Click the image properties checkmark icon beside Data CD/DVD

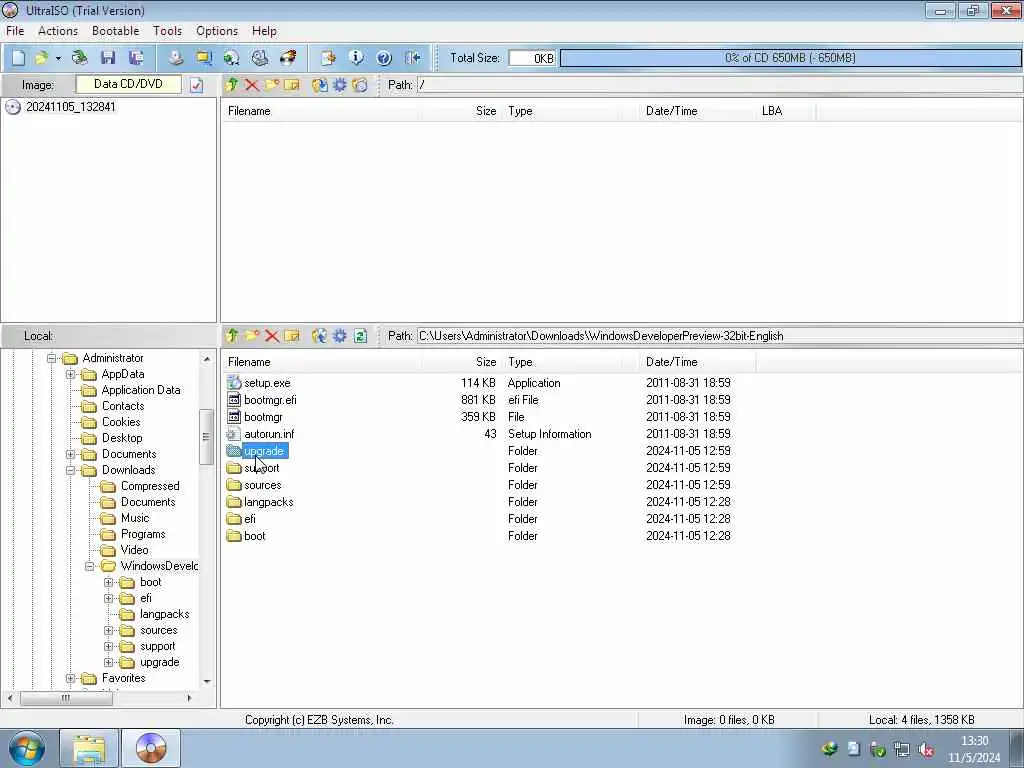[197, 85]
